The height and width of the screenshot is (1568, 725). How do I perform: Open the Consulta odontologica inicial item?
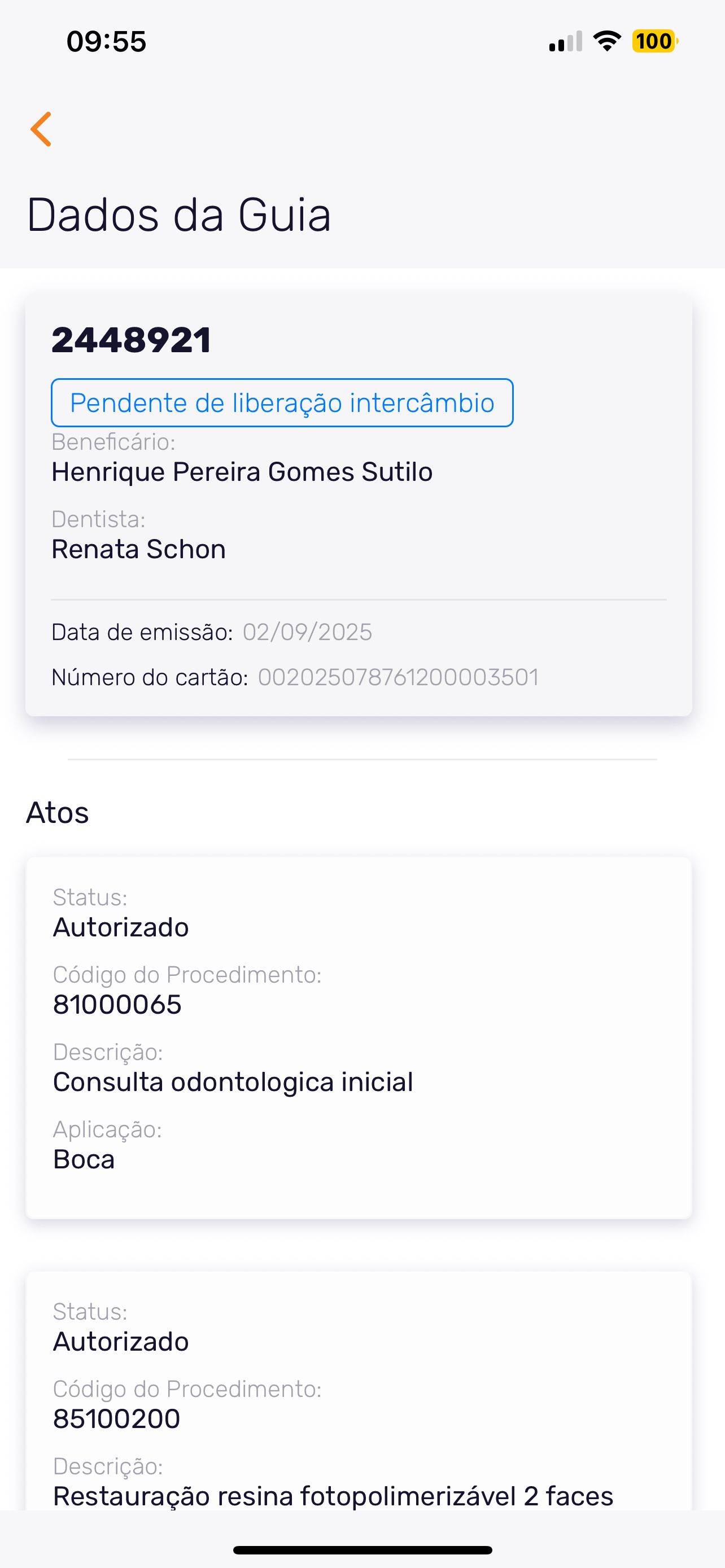coord(233,1082)
